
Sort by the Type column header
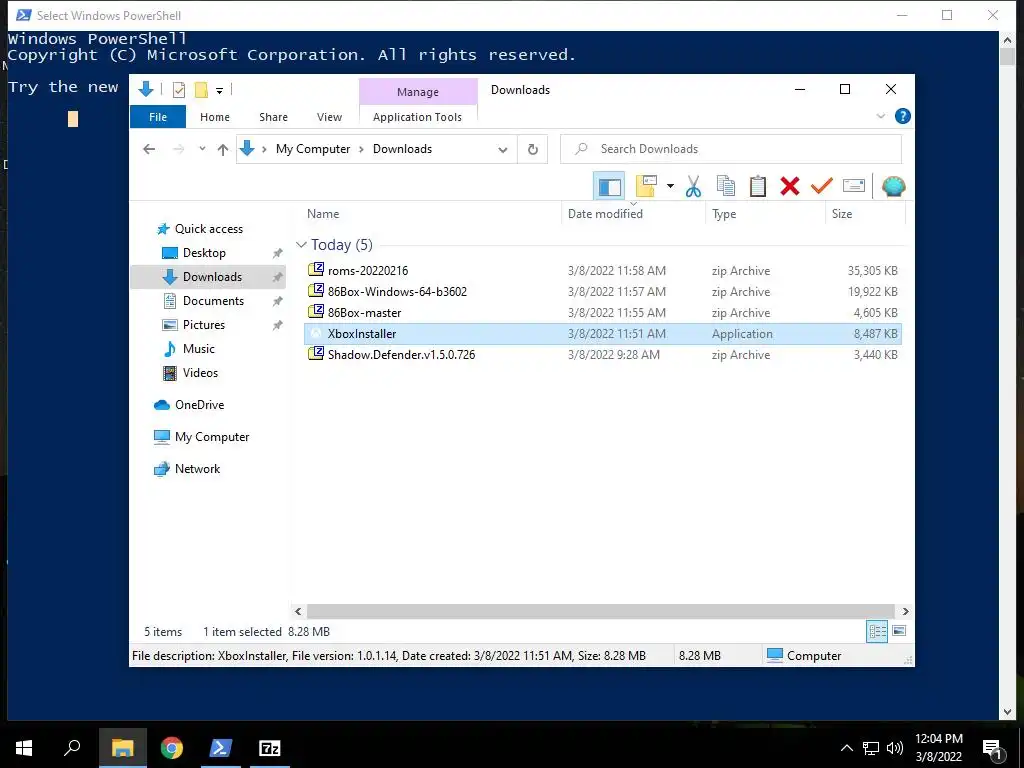[724, 214]
